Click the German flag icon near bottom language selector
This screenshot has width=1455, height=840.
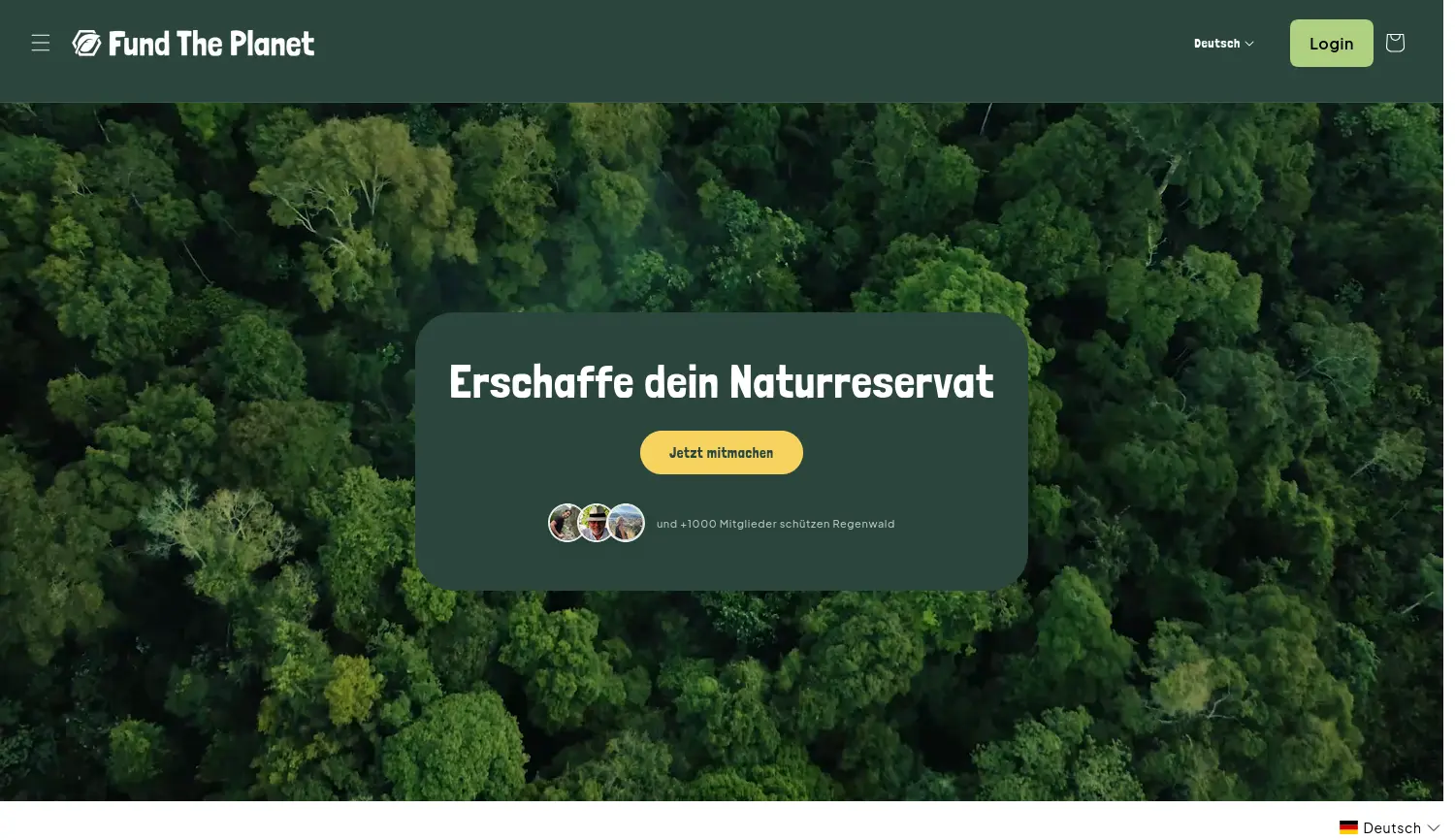click(x=1348, y=826)
